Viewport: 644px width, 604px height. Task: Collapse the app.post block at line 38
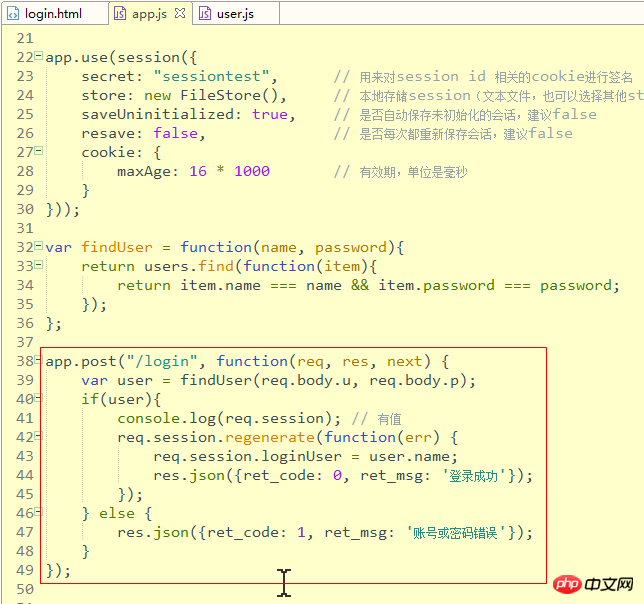tap(39, 360)
